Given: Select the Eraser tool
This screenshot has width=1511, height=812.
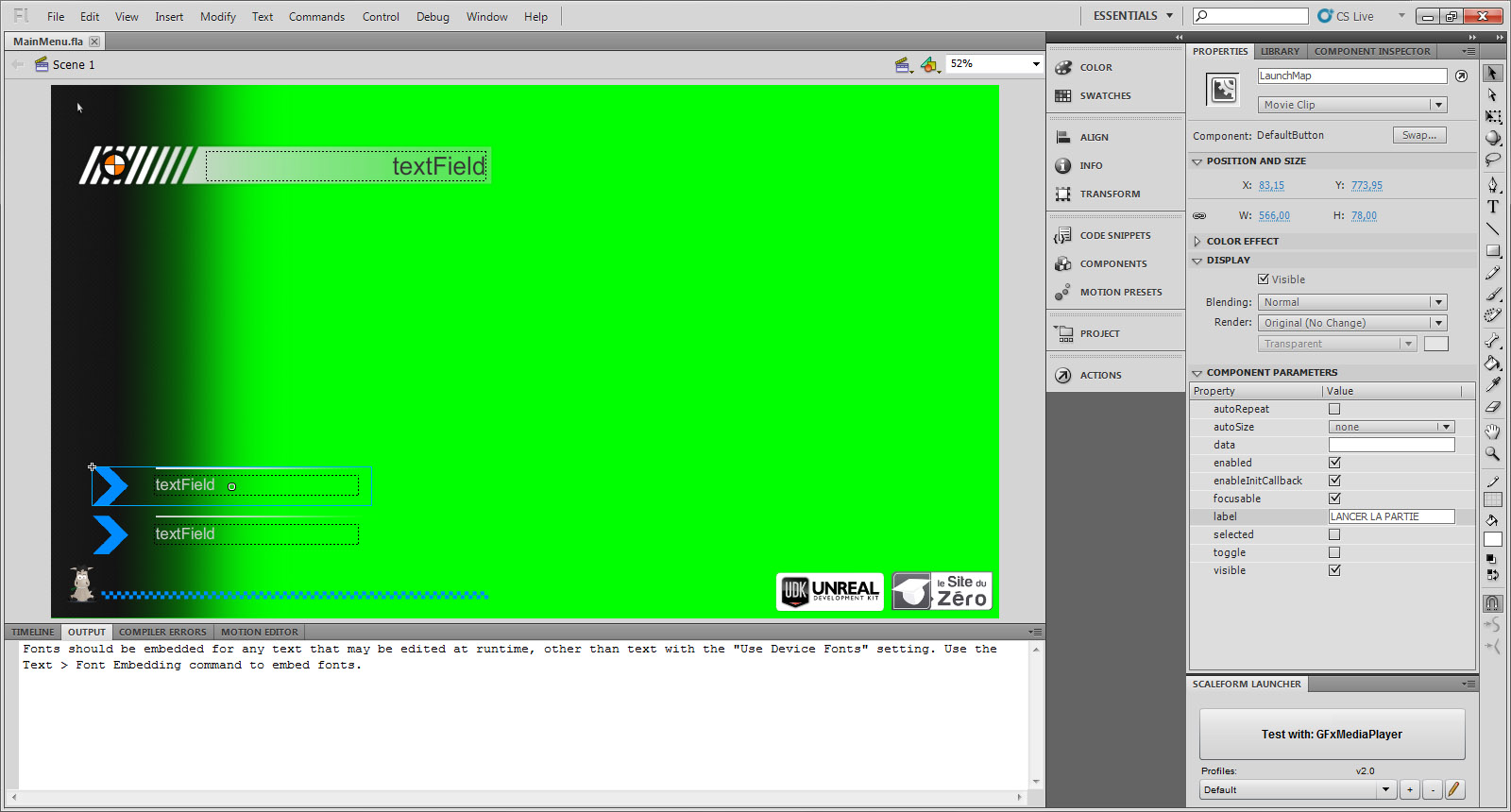Looking at the screenshot, I should 1493,407.
